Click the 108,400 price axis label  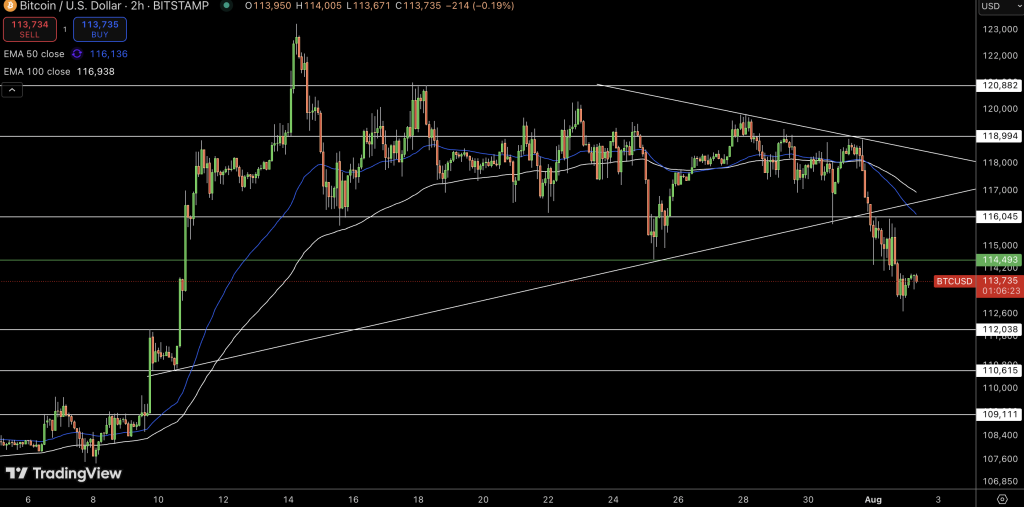1000,434
